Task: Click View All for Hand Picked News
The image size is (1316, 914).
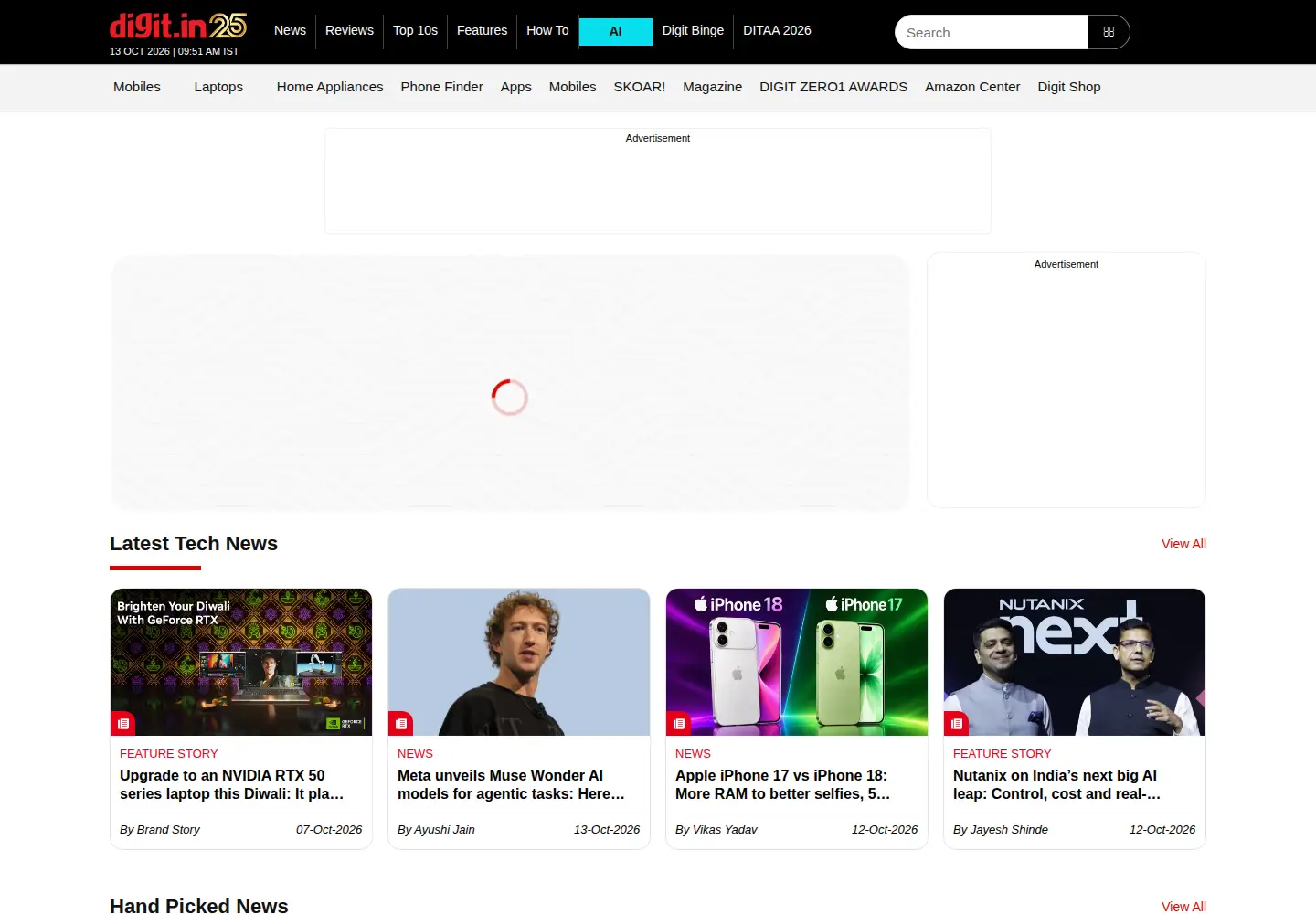Action: (x=1183, y=907)
